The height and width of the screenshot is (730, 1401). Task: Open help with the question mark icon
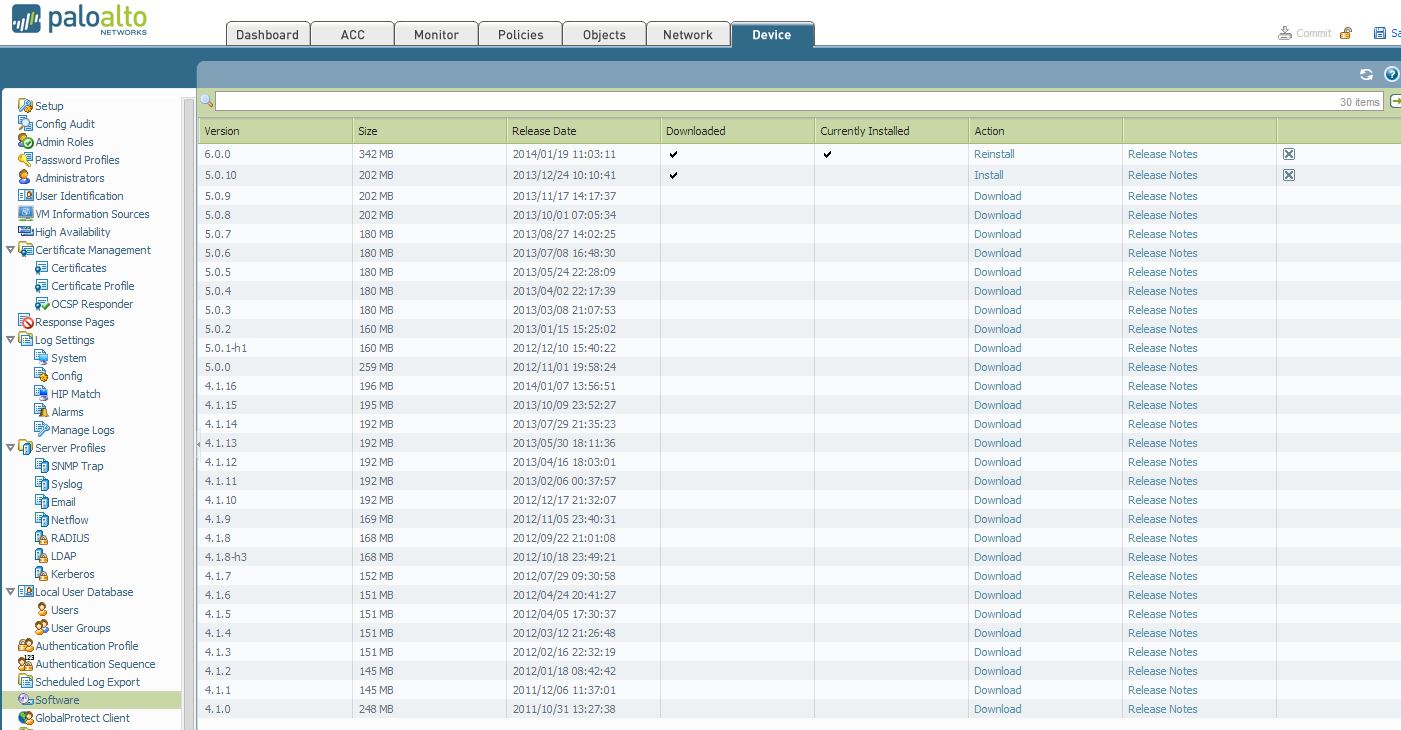pos(1391,74)
